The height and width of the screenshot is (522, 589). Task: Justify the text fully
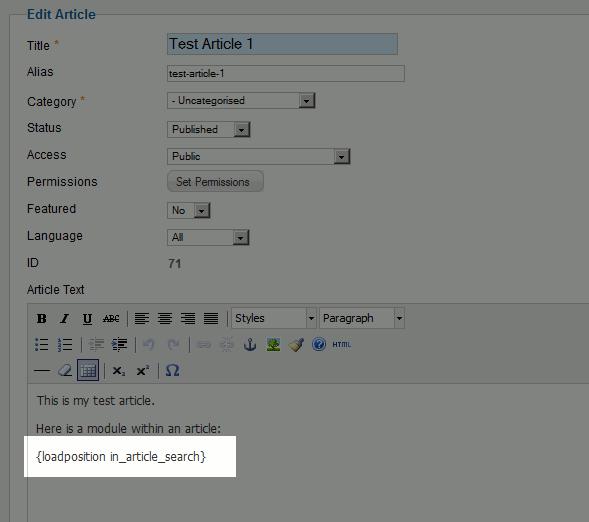[211, 318]
